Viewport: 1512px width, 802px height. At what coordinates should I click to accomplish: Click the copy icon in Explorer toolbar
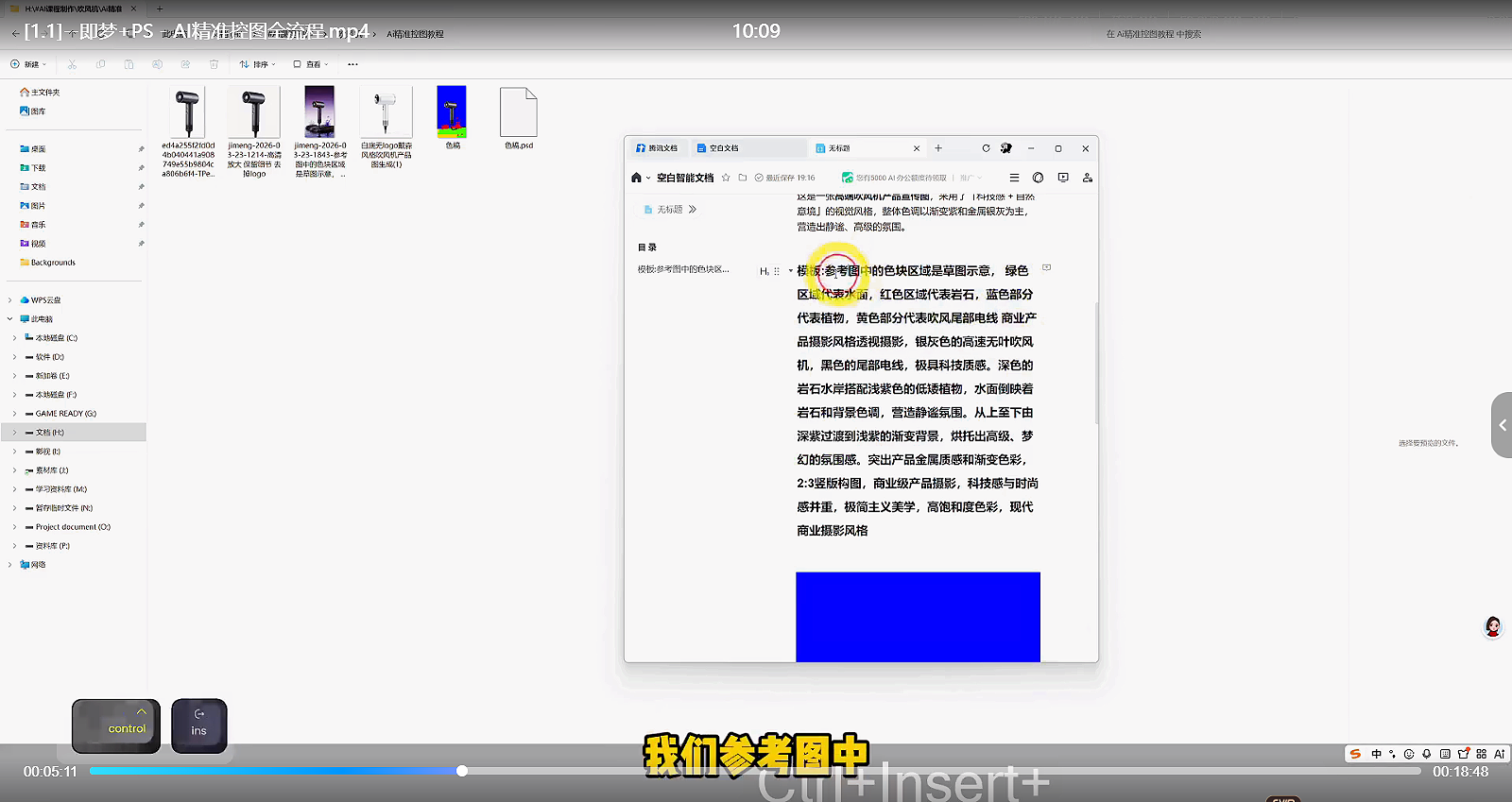pyautogui.click(x=101, y=64)
